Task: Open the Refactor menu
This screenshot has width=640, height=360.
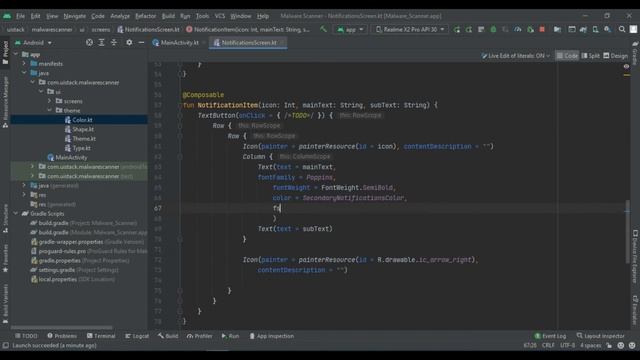Action: pos(145,16)
